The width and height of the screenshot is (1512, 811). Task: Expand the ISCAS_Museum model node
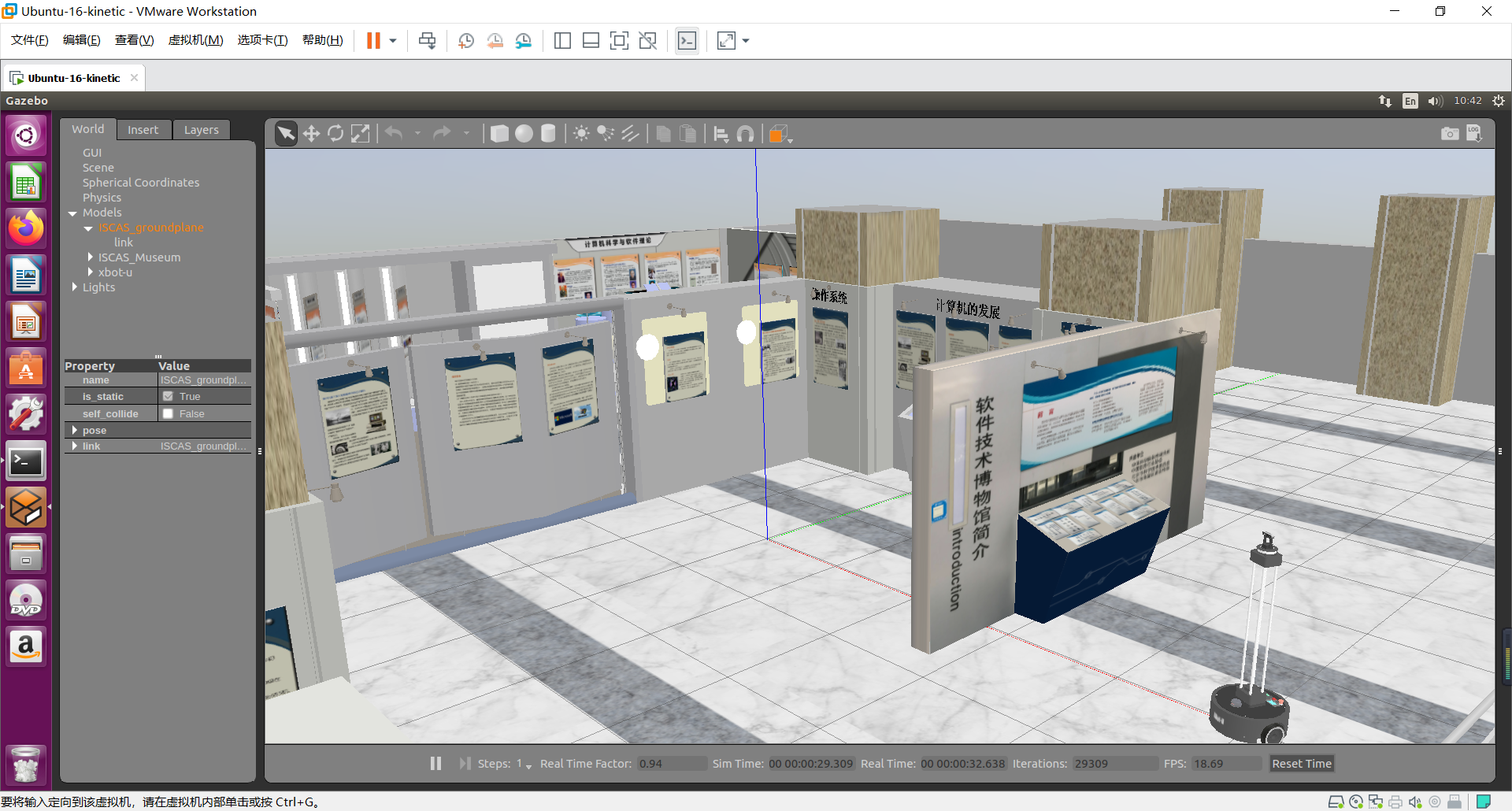click(90, 257)
